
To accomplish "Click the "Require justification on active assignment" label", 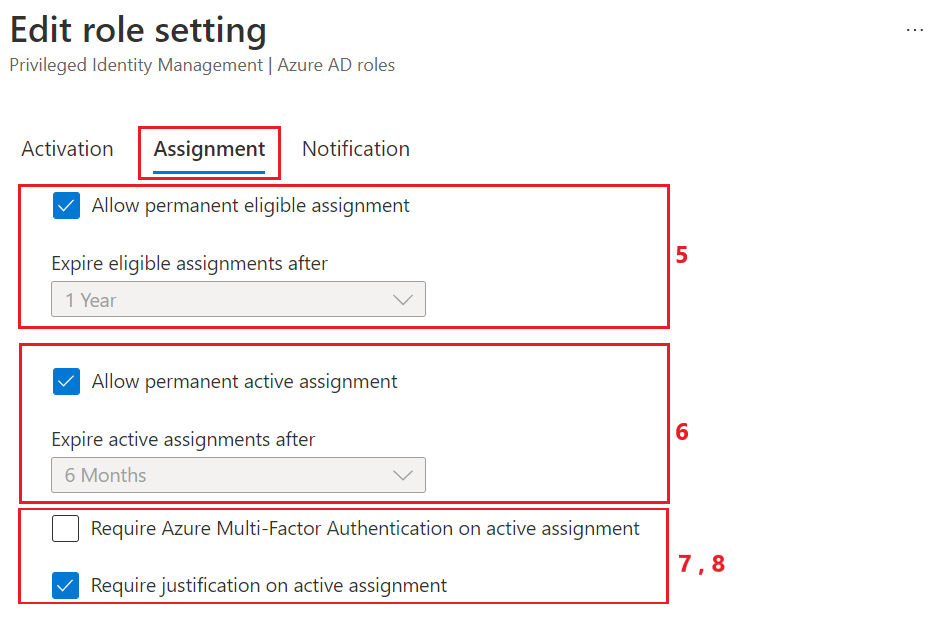I will coord(269,586).
